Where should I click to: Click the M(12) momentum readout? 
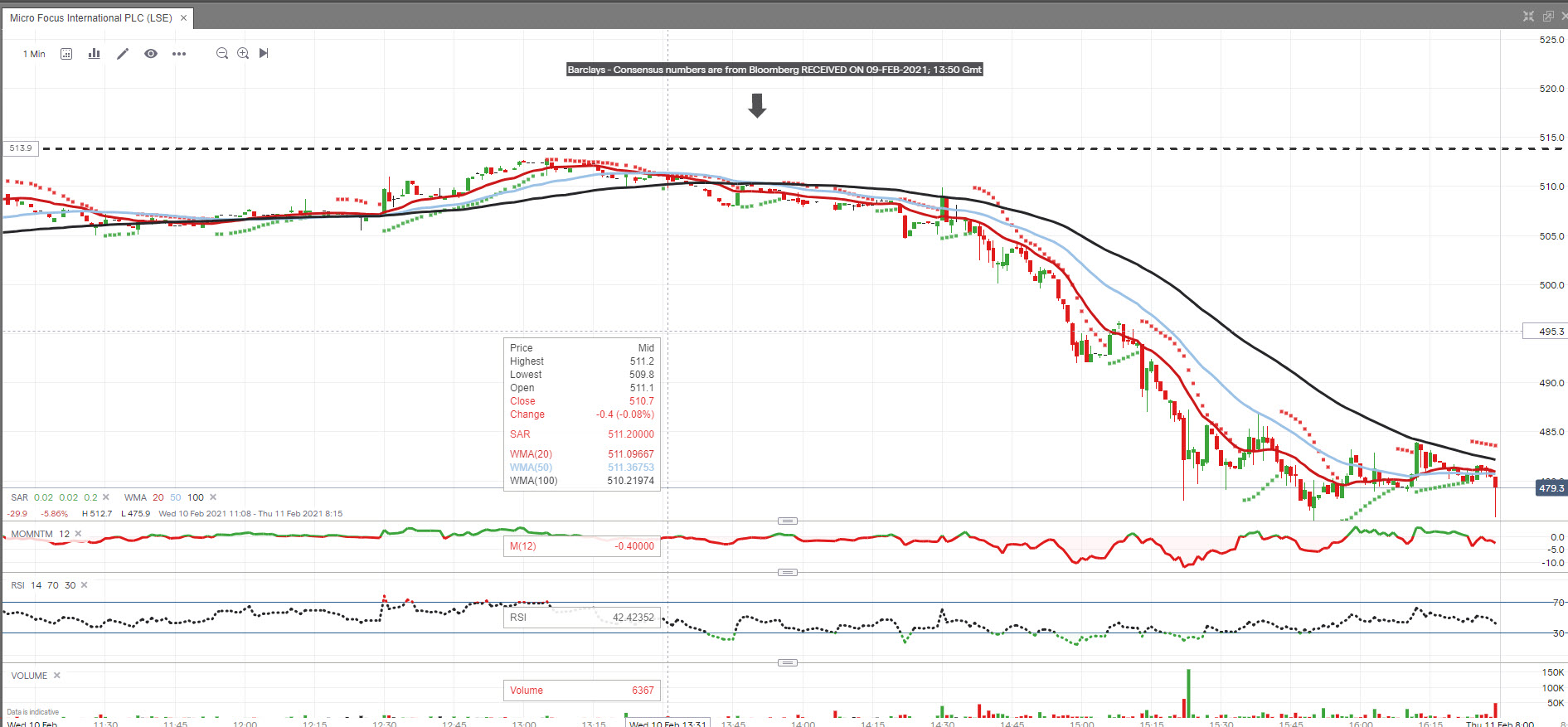[582, 546]
